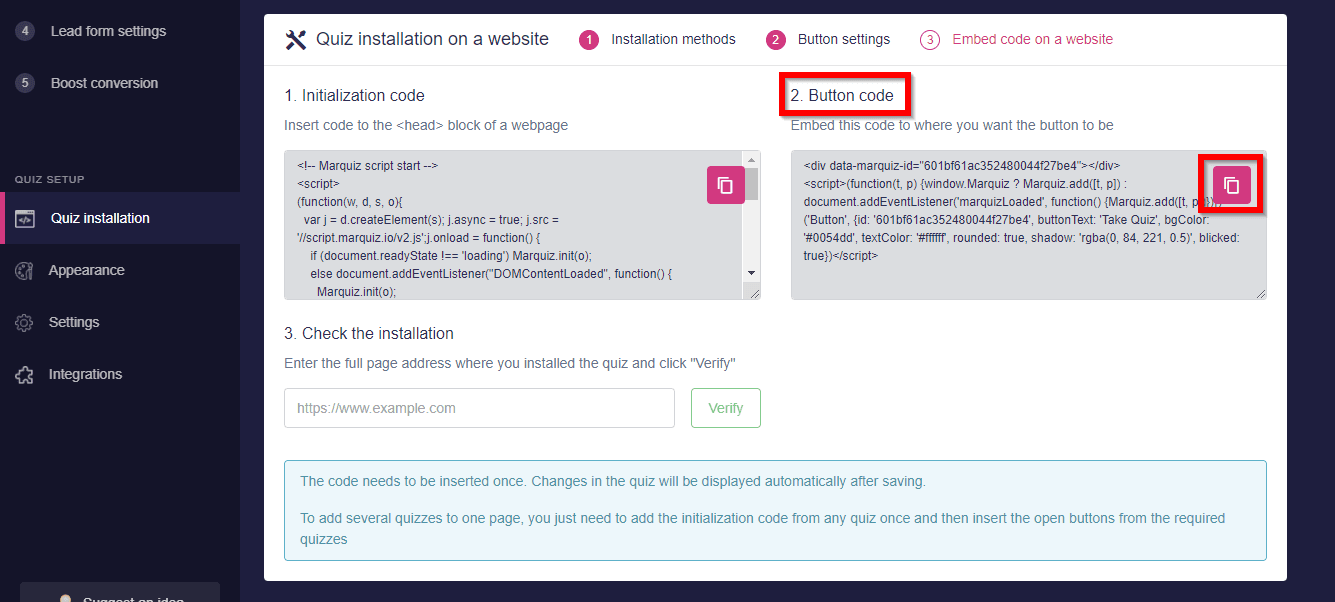Click the '1. Initialization code' heading

pos(354,96)
